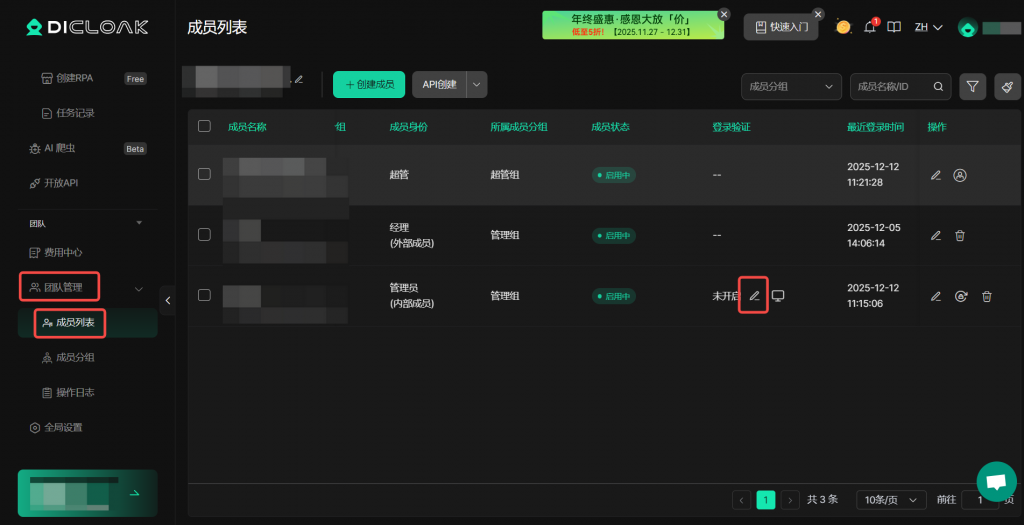Screen dimensions: 1024x525
Task: Click the book documentation icon in header
Action: 894,27
